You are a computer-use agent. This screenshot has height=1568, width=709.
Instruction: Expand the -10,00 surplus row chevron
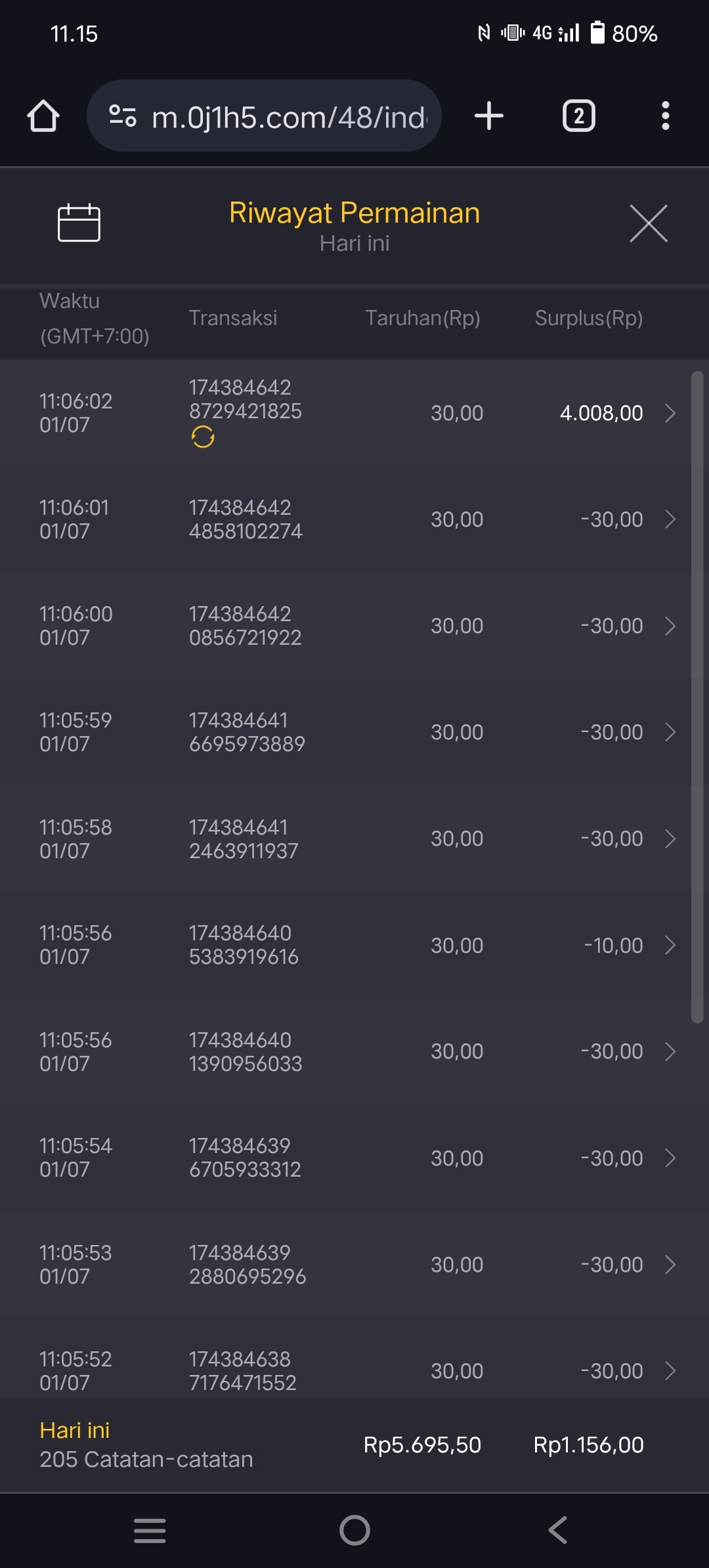[x=670, y=946]
